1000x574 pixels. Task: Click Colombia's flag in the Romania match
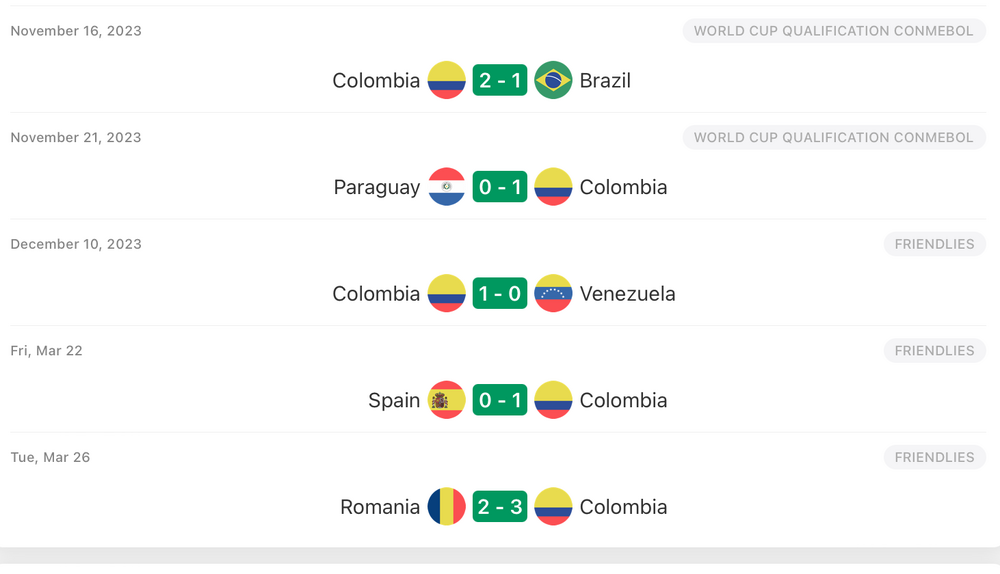(553, 507)
